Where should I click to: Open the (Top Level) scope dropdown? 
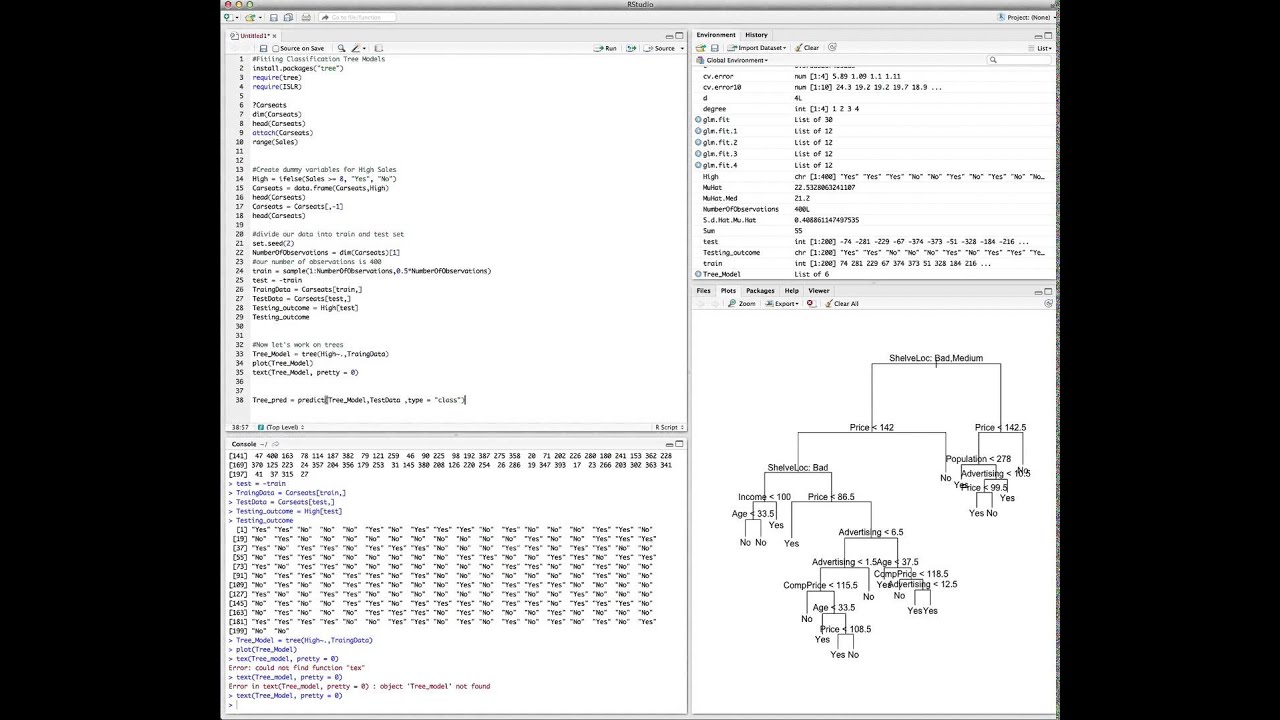pyautogui.click(x=283, y=427)
